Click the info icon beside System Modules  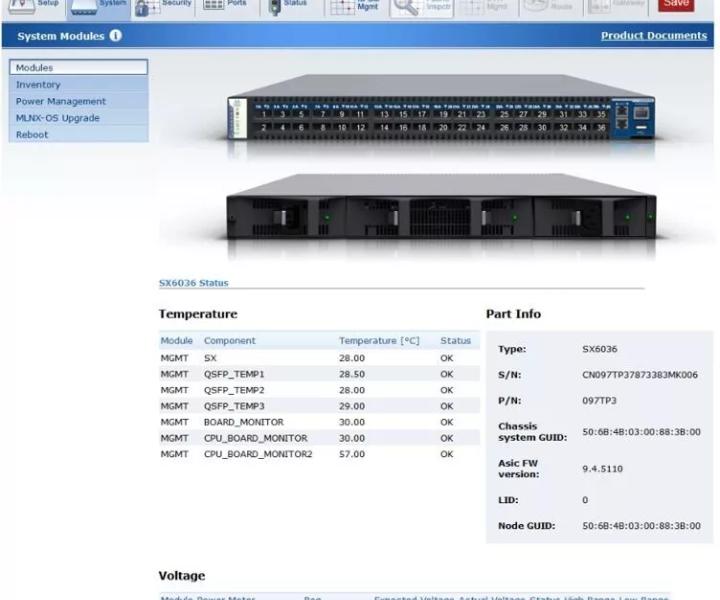pyautogui.click(x=115, y=35)
